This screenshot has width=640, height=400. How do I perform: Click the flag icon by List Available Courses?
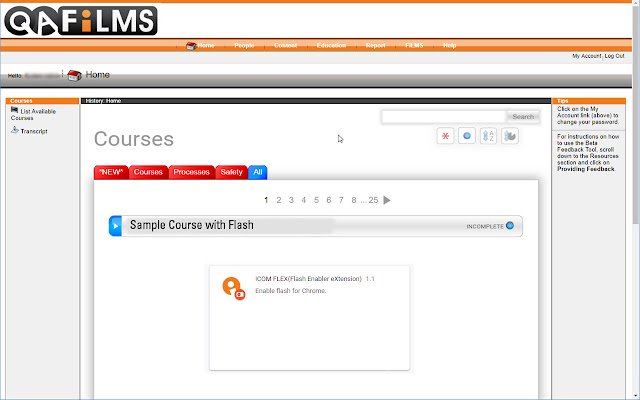pyautogui.click(x=15, y=110)
